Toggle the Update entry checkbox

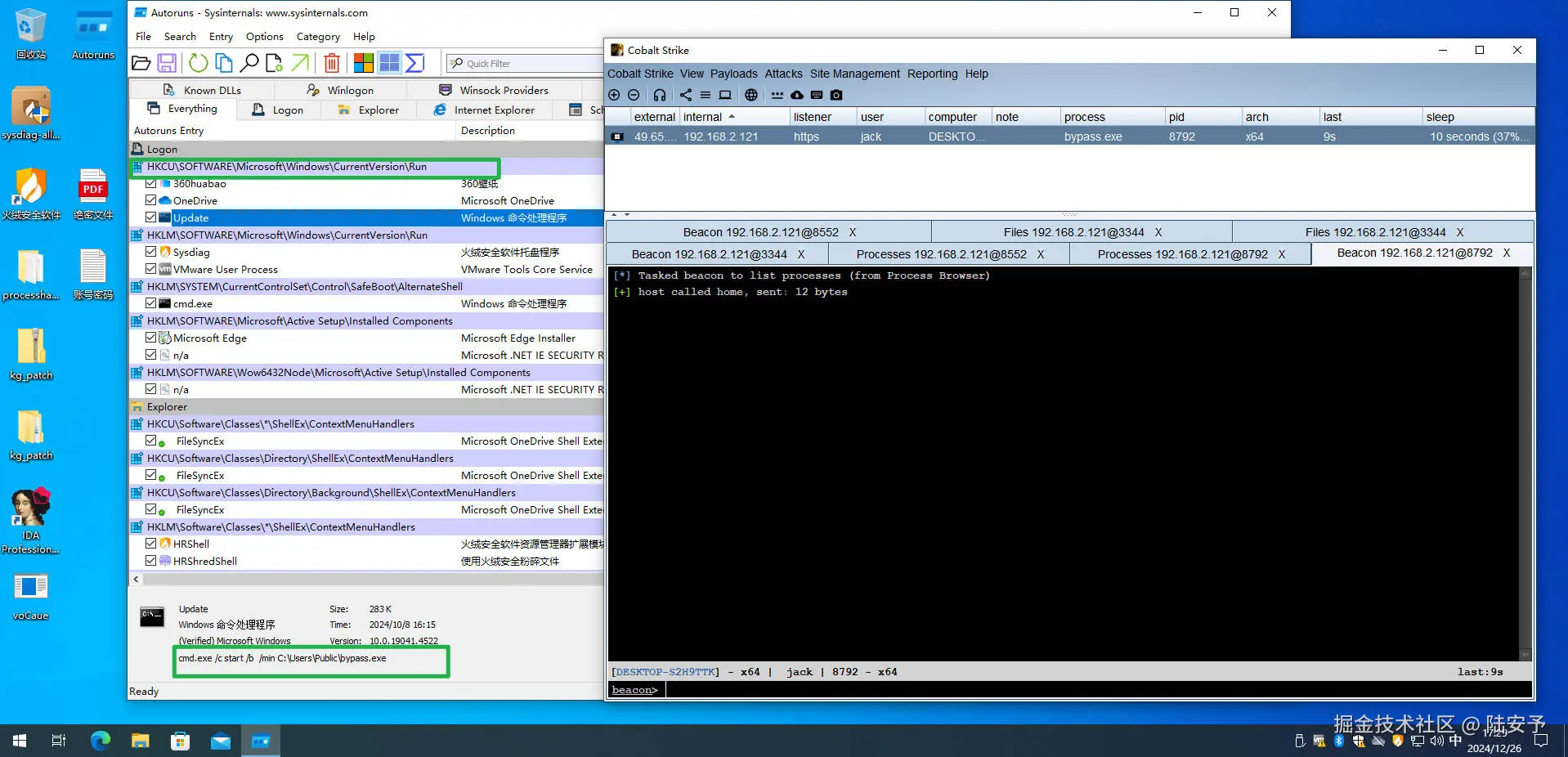pyautogui.click(x=151, y=217)
